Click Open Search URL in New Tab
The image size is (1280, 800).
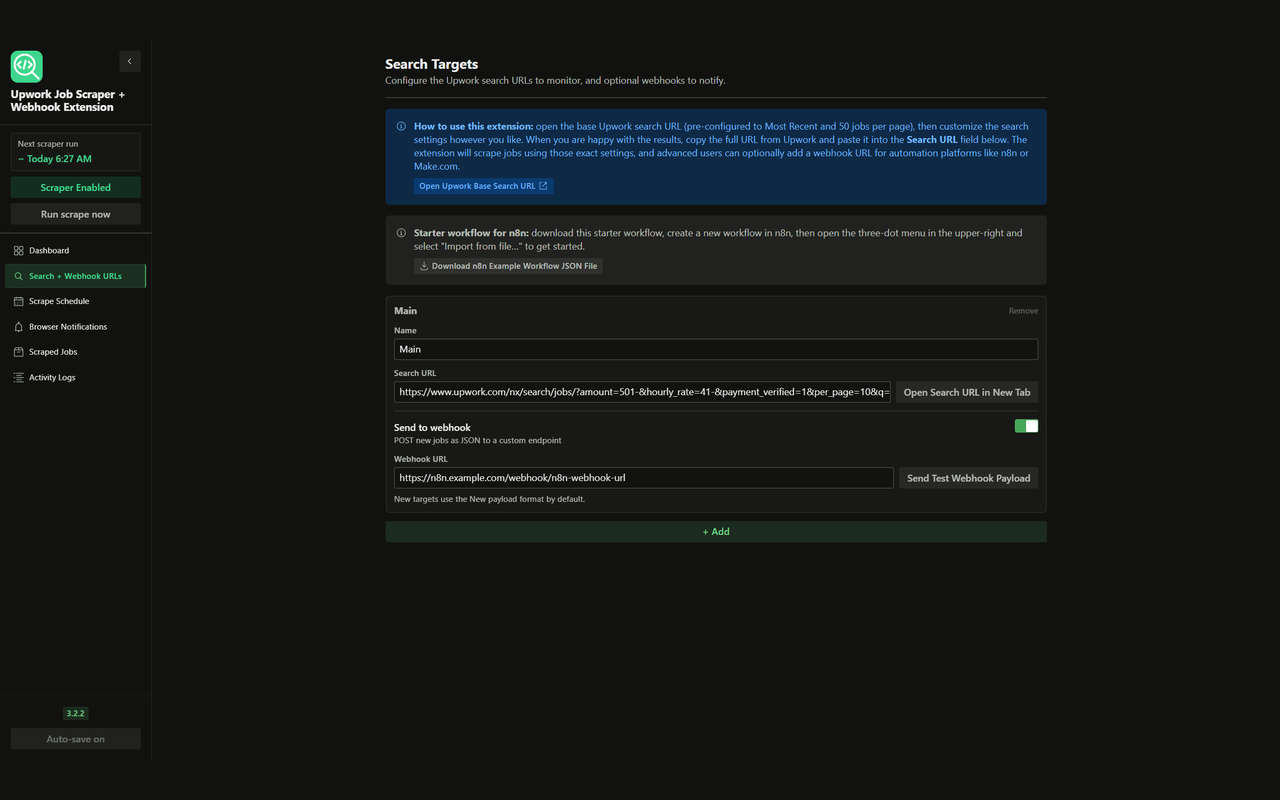click(967, 392)
